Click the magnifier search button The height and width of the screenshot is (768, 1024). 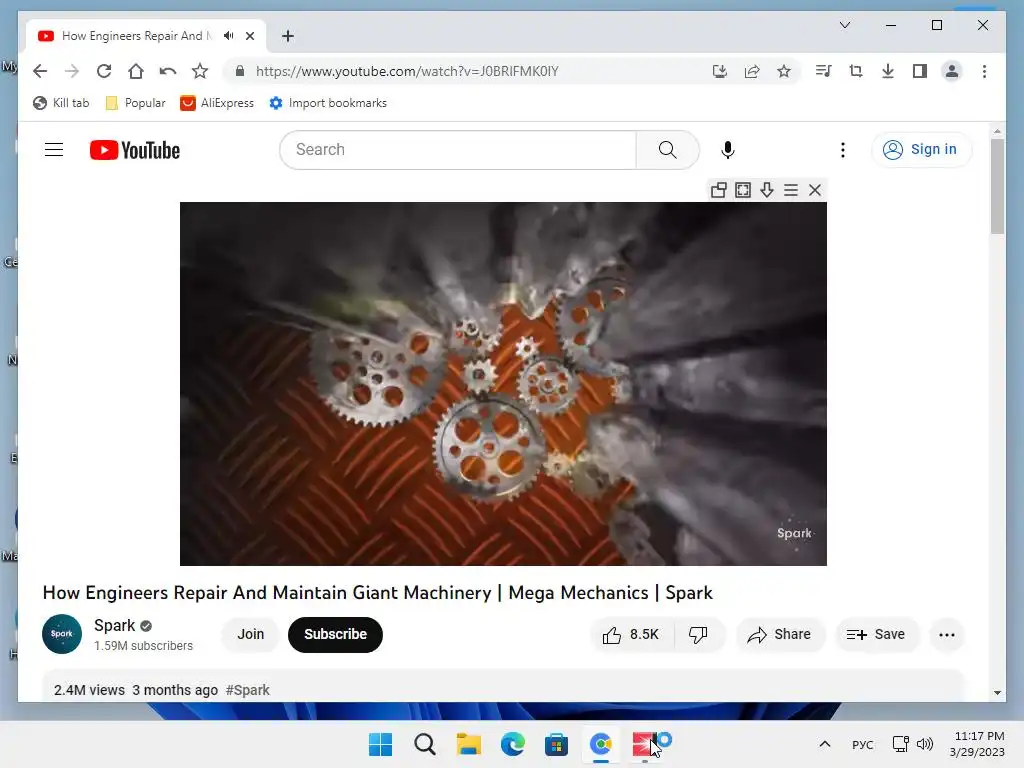coord(667,150)
